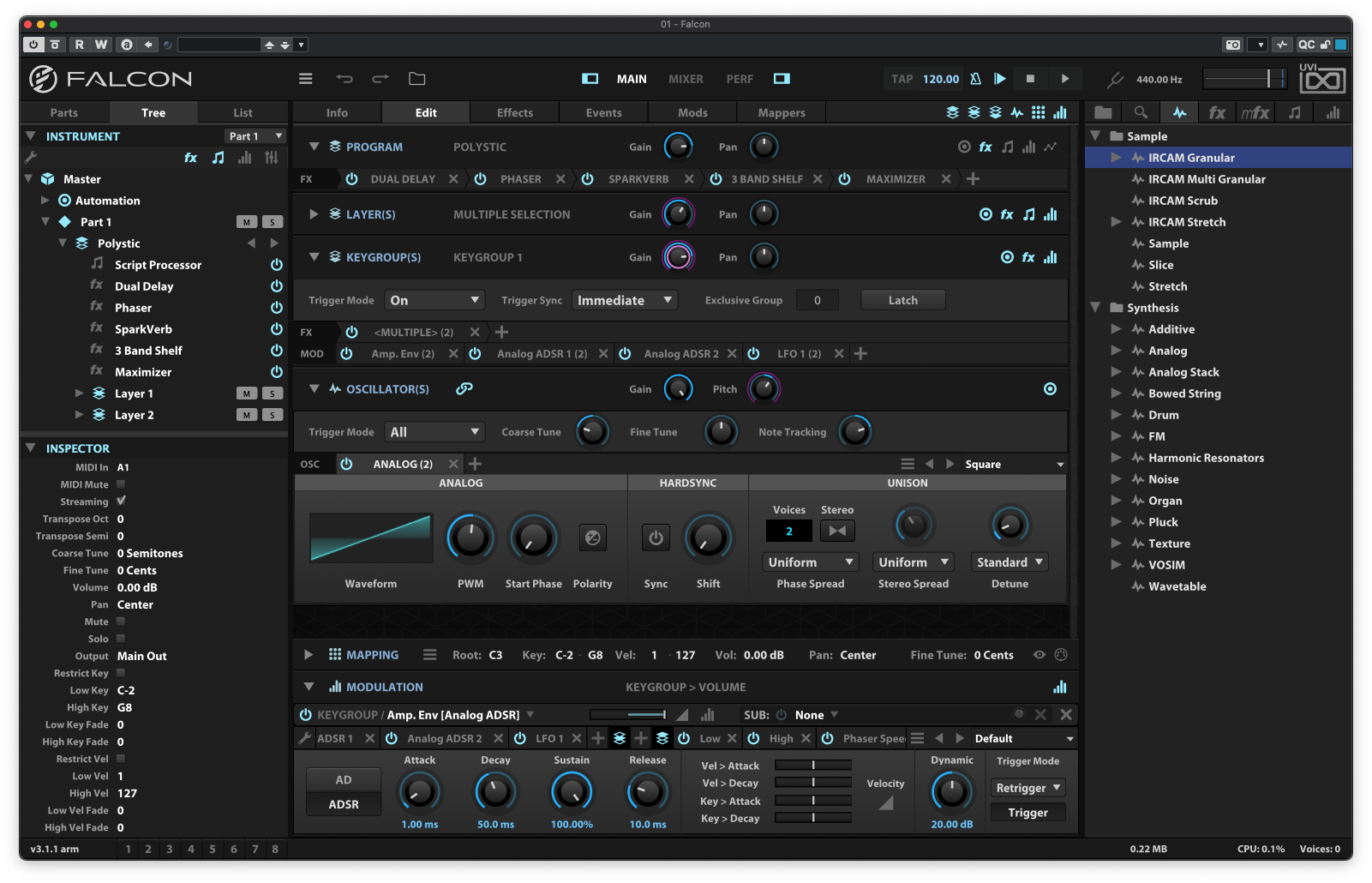Open the Trigger Mode On dropdown
Screen dimensions: 1372x883
434,300
